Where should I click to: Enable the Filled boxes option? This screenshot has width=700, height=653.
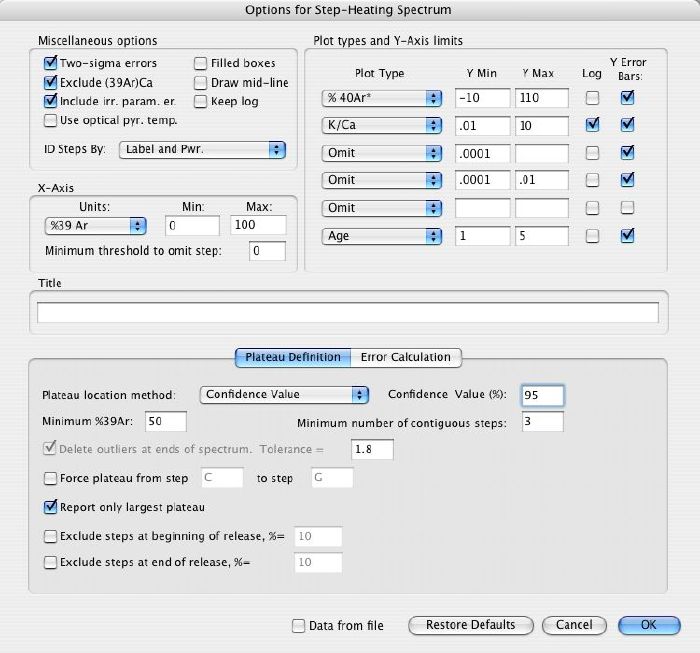(200, 63)
